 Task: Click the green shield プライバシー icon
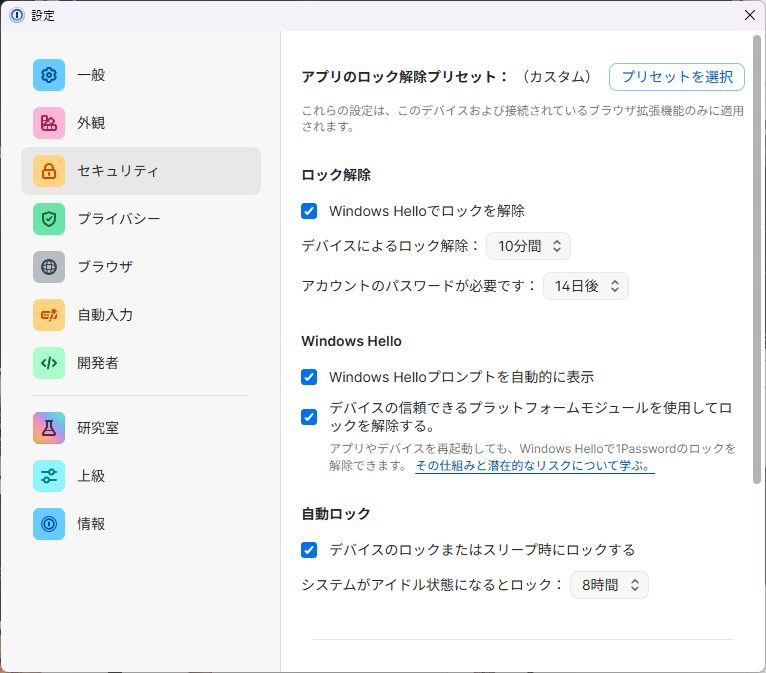tap(49, 219)
